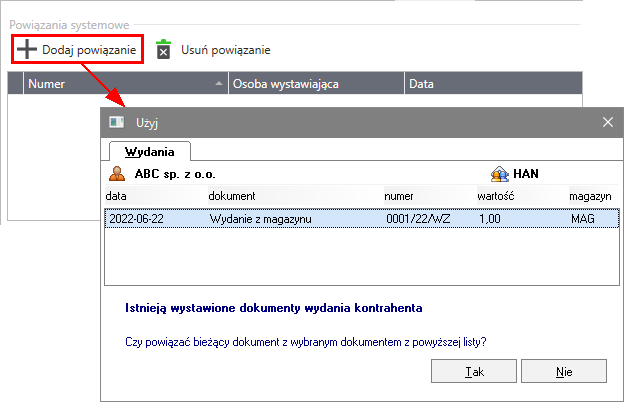Click the Usuń powiązanie label

[x=226, y=50]
